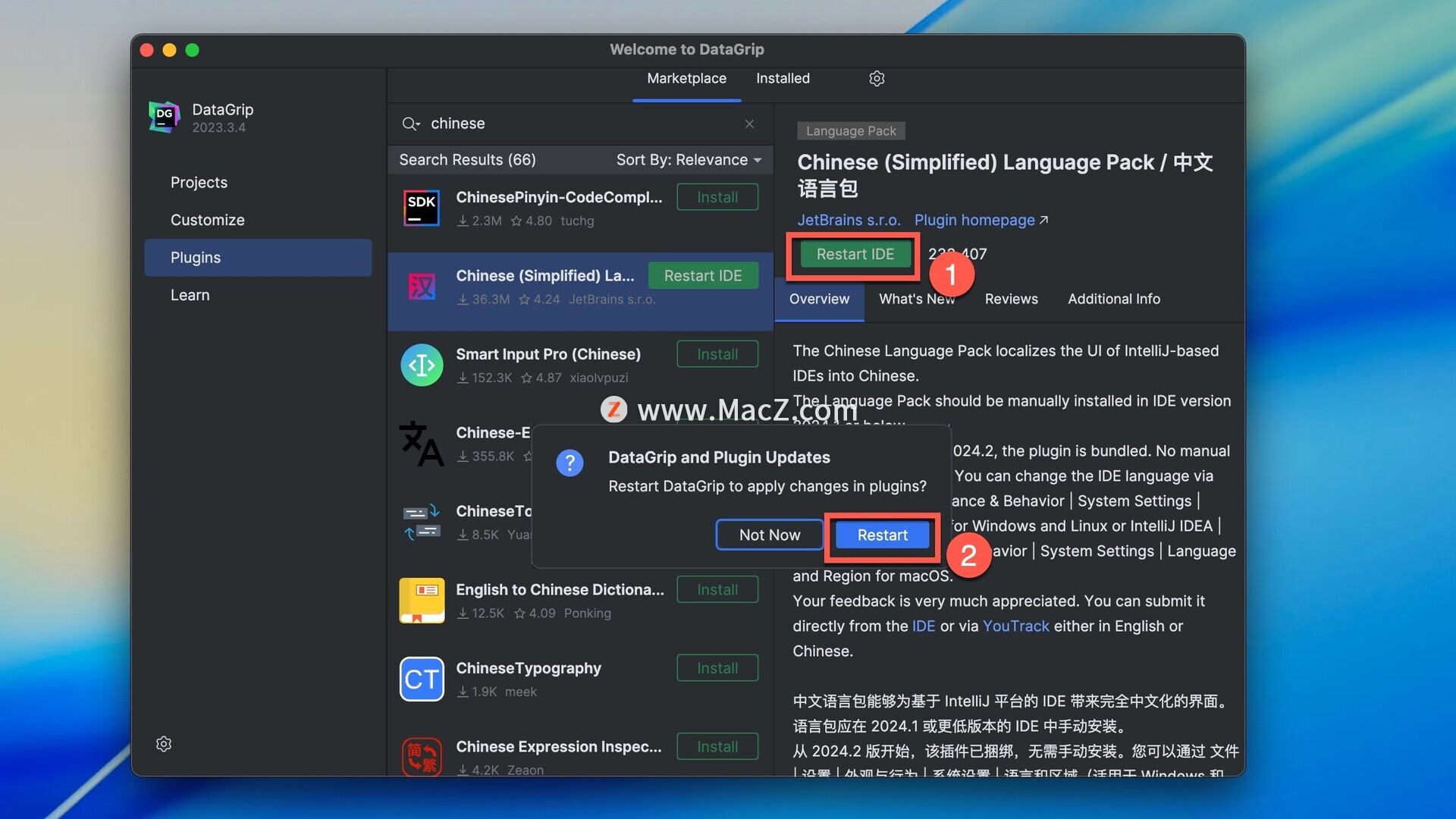Open the Plugin homepage link

[981, 220]
